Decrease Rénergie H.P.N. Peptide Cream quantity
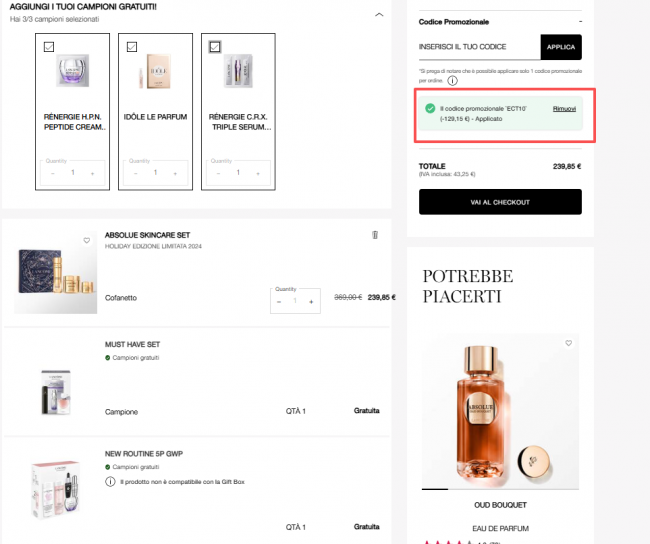The height and width of the screenshot is (544, 650). [53, 173]
